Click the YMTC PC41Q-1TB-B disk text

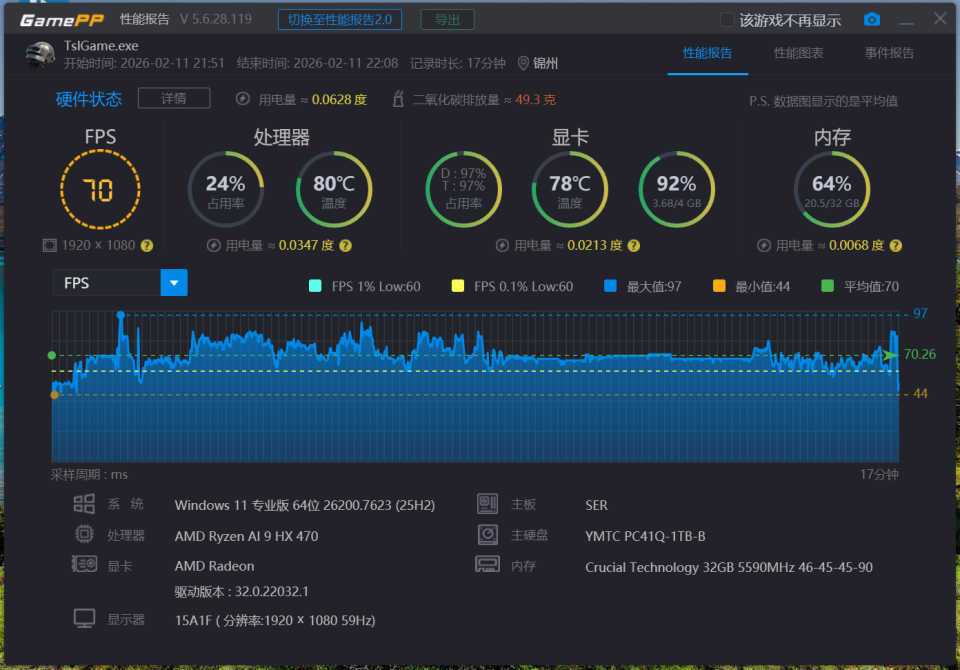(645, 536)
